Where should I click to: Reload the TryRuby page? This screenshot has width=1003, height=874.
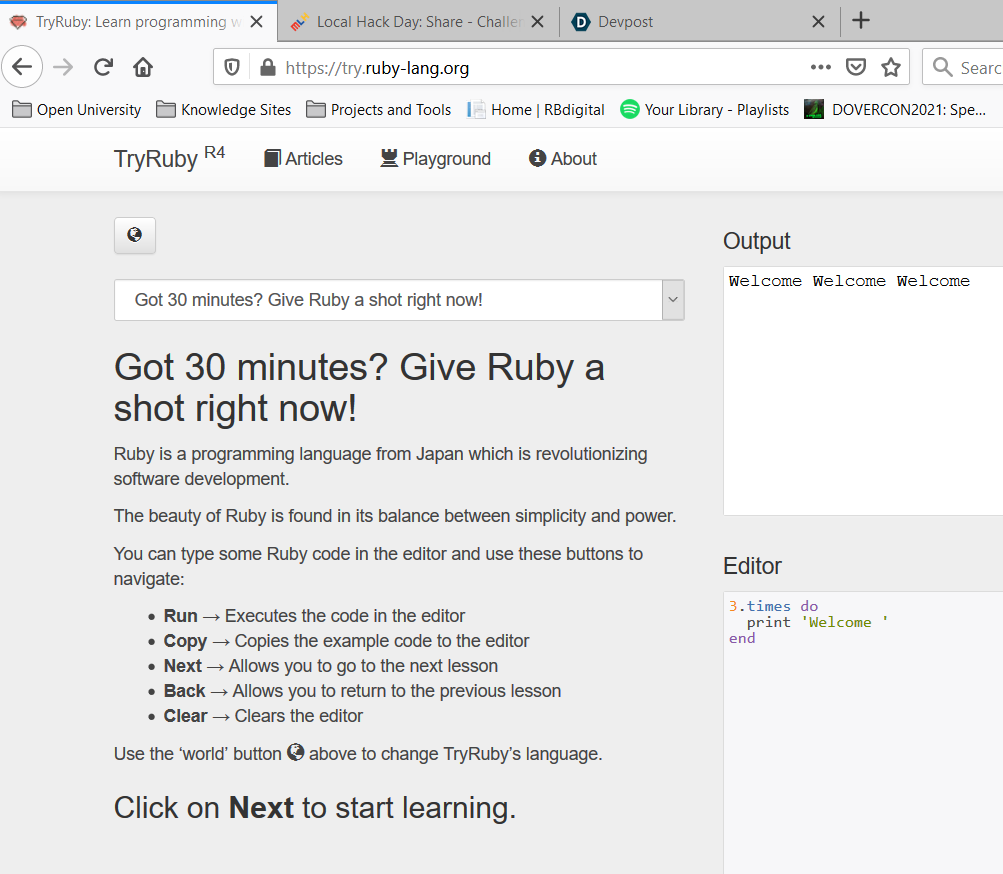103,67
